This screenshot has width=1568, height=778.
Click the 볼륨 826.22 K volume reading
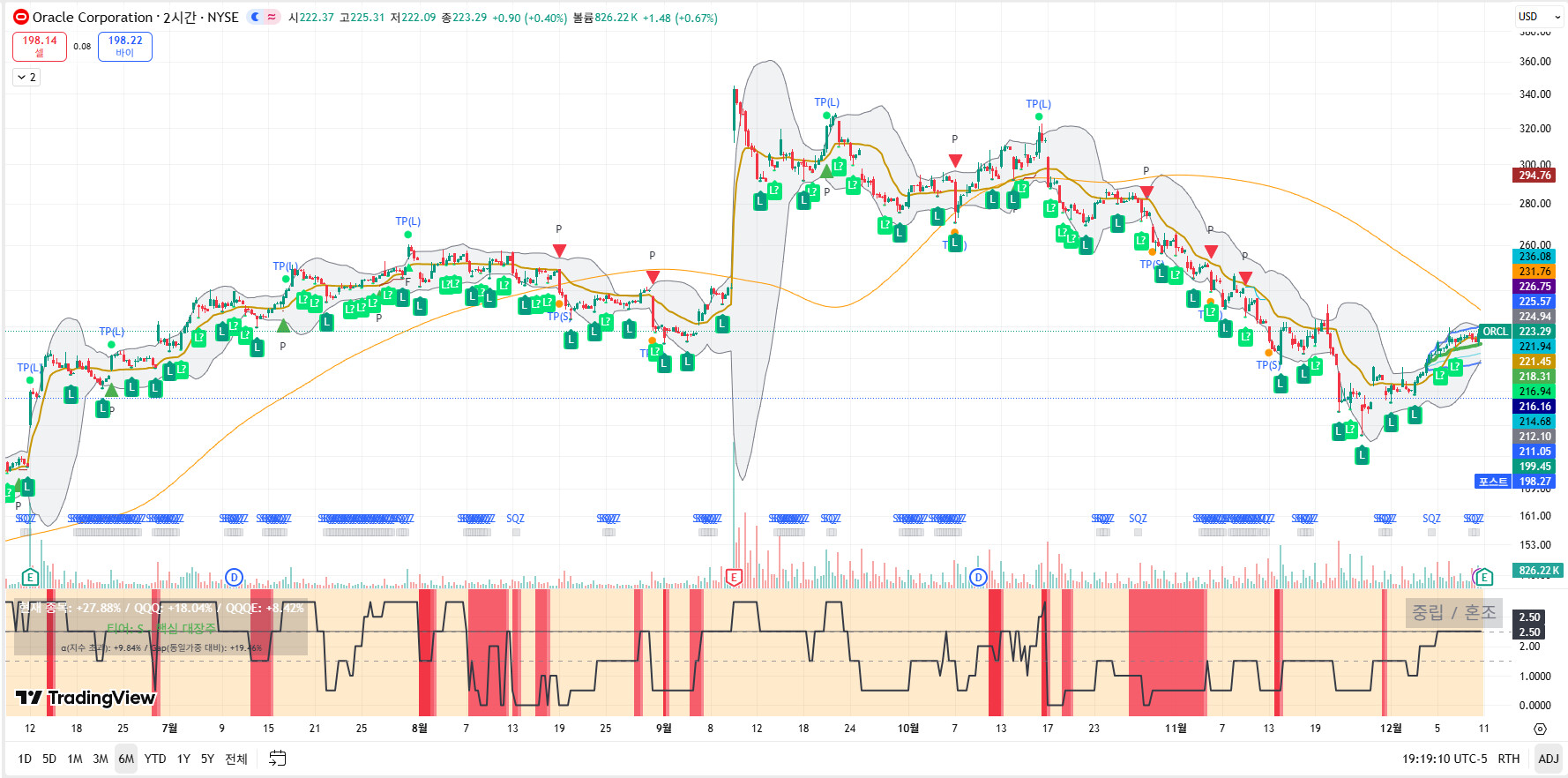click(605, 18)
